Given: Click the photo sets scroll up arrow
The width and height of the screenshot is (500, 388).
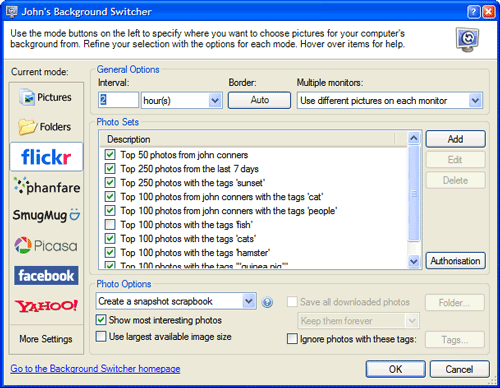Looking at the screenshot, I should (x=414, y=138).
